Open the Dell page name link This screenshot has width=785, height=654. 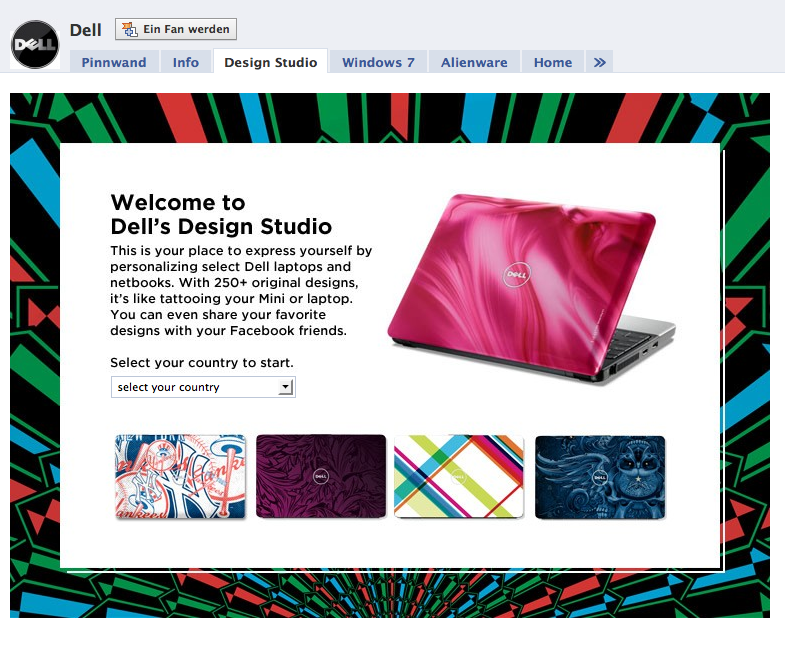[x=86, y=30]
